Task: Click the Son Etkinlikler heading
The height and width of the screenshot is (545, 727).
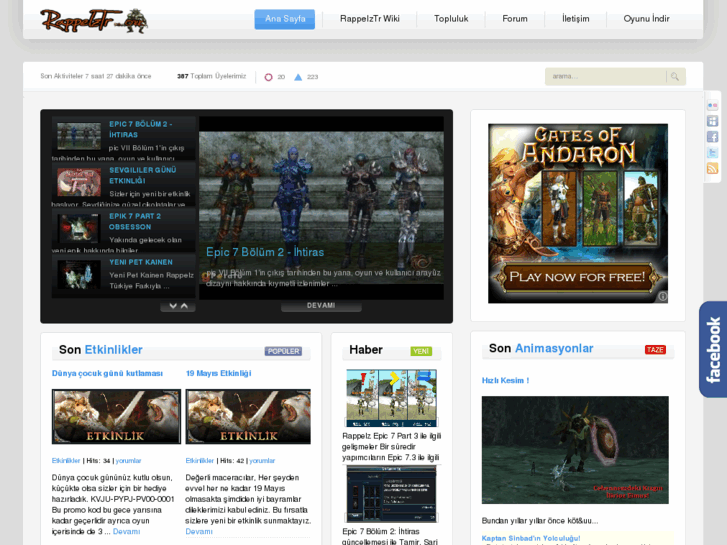Action: pos(101,350)
